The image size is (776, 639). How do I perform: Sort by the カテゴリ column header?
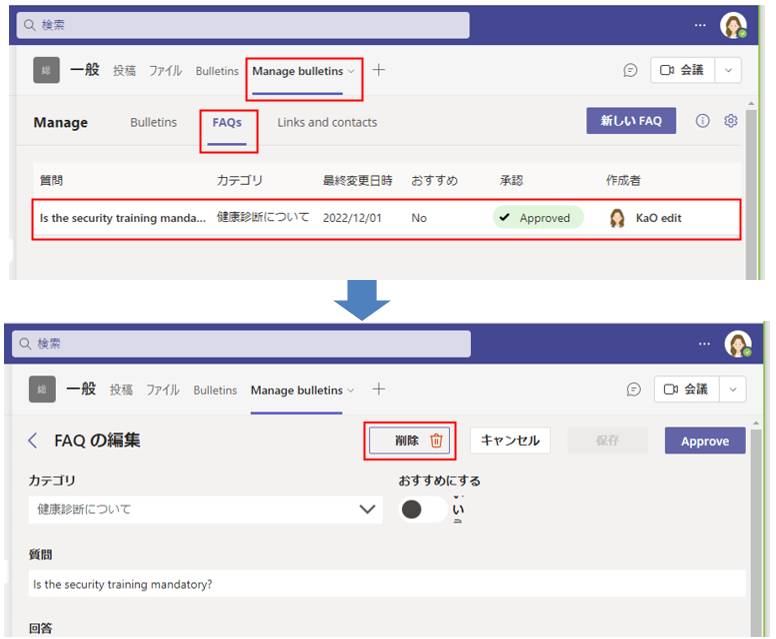(240, 180)
